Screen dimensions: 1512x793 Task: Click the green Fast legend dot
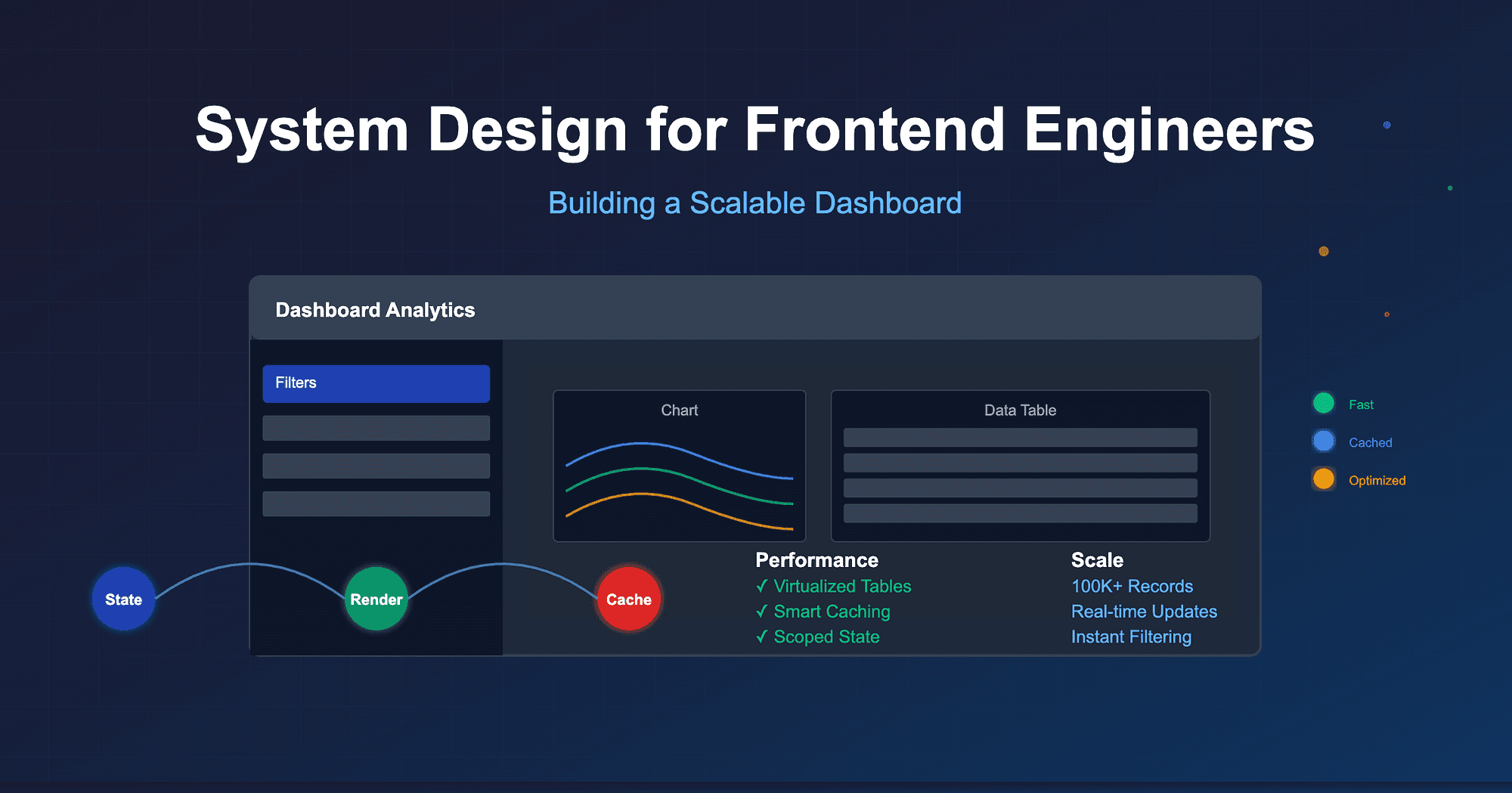1323,403
